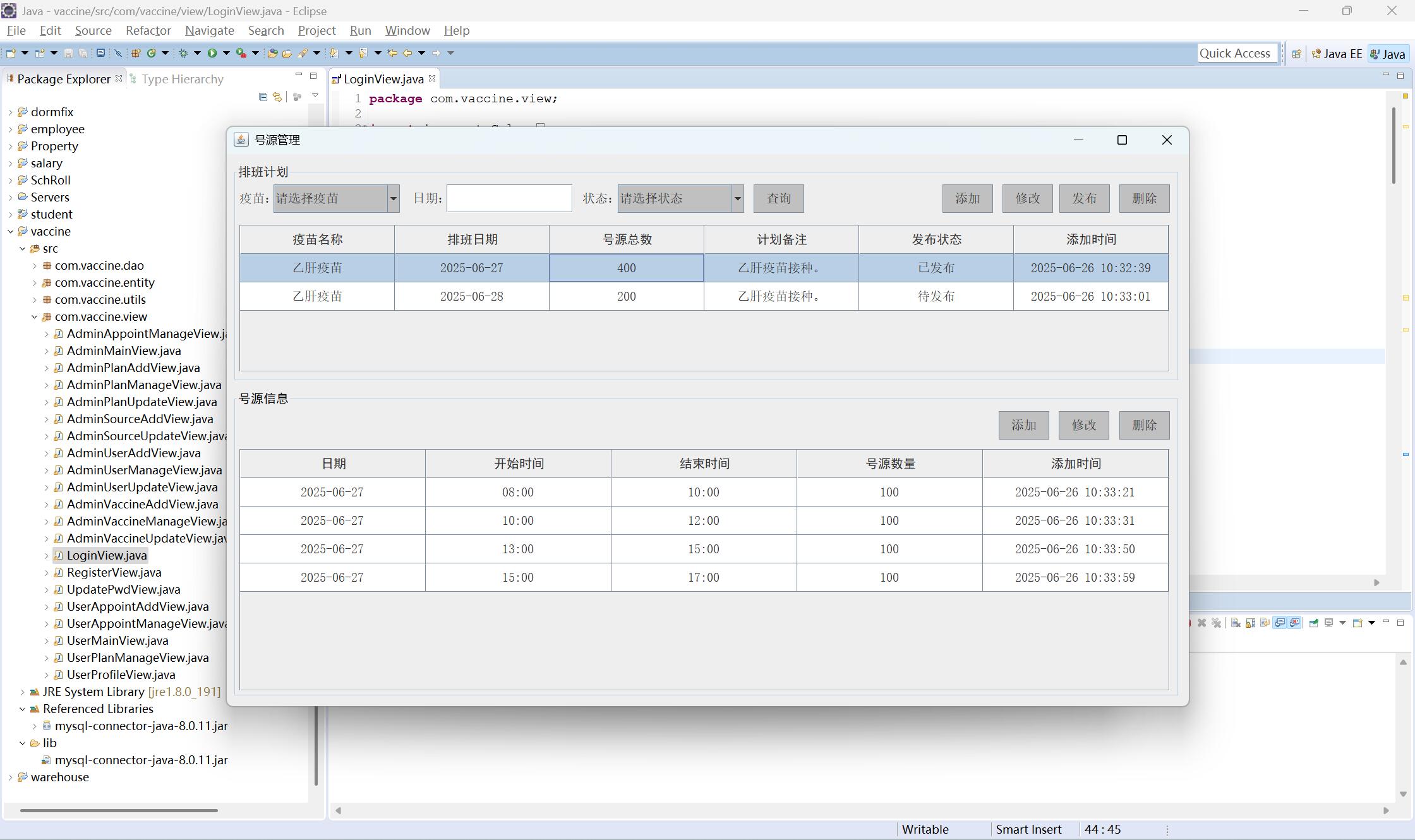Open the Run button dropdown arrow
The width and height of the screenshot is (1415, 840).
[x=226, y=53]
